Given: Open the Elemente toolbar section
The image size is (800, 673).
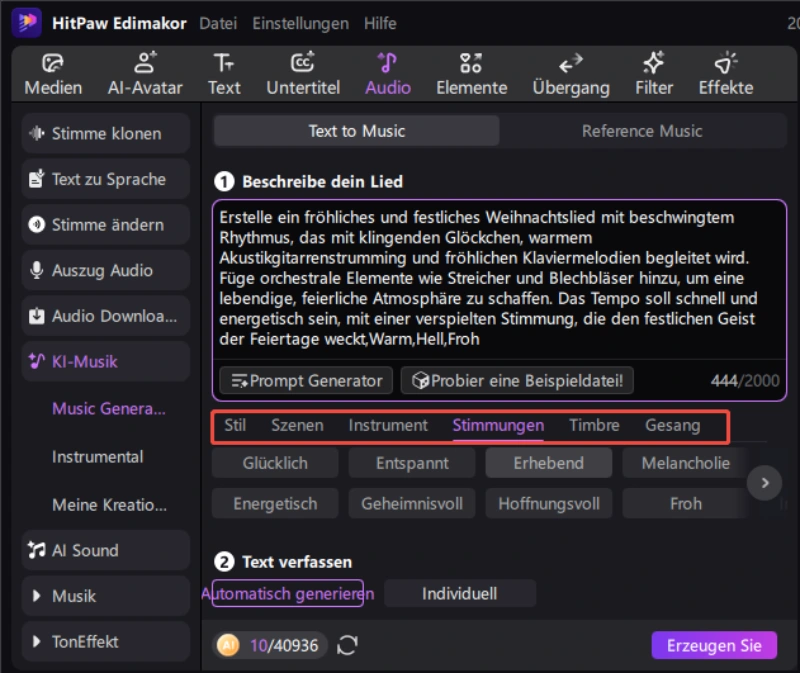Looking at the screenshot, I should (x=471, y=75).
